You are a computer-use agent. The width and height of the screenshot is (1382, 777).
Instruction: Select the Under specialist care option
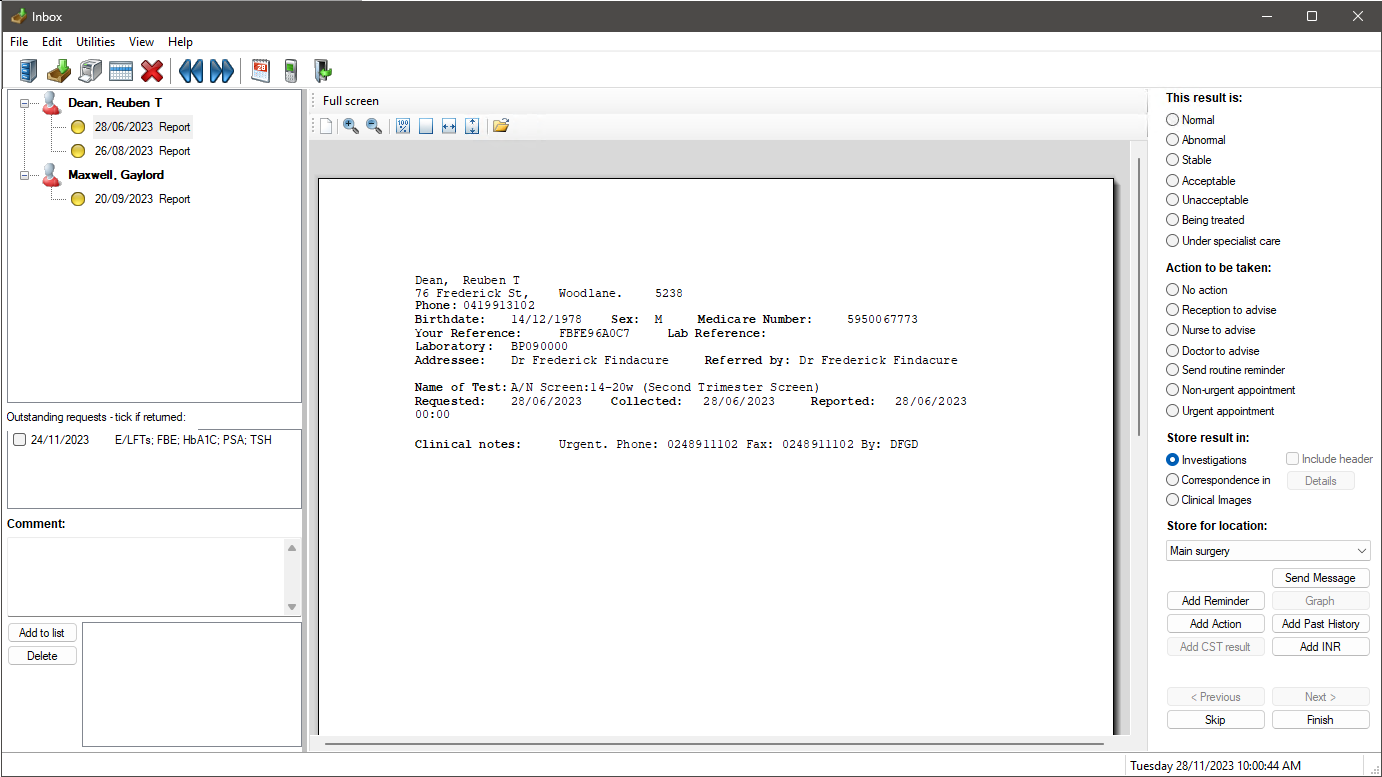point(1173,241)
